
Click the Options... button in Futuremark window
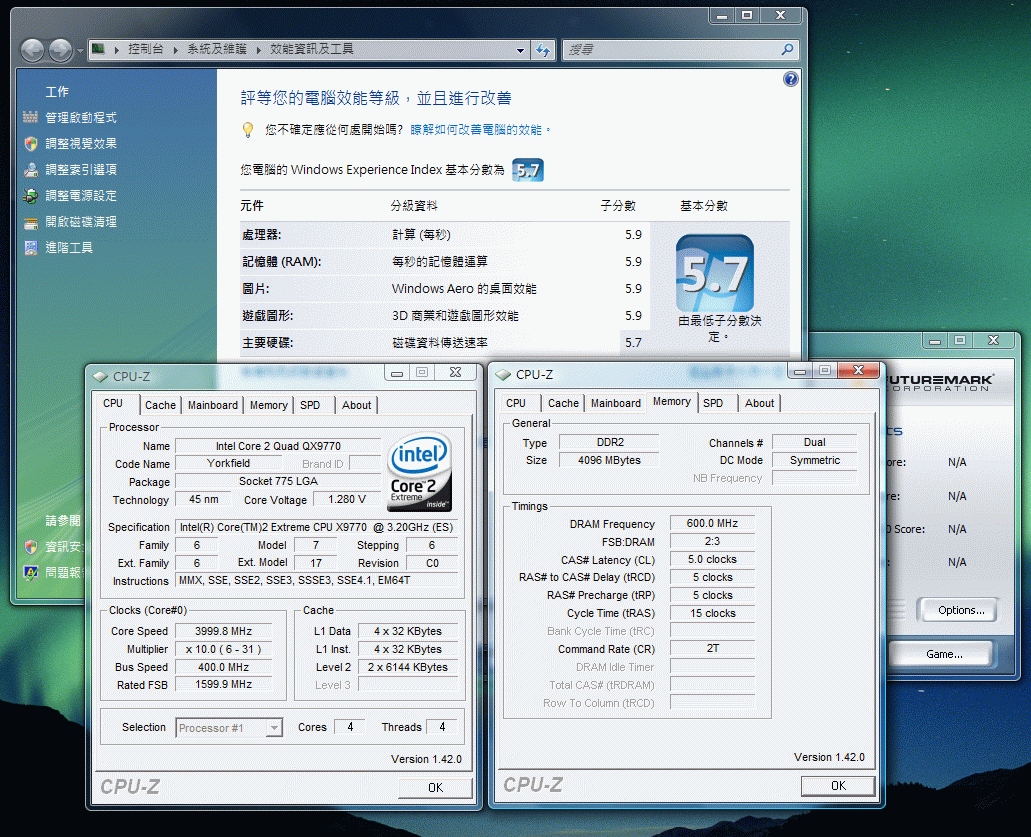coord(961,610)
